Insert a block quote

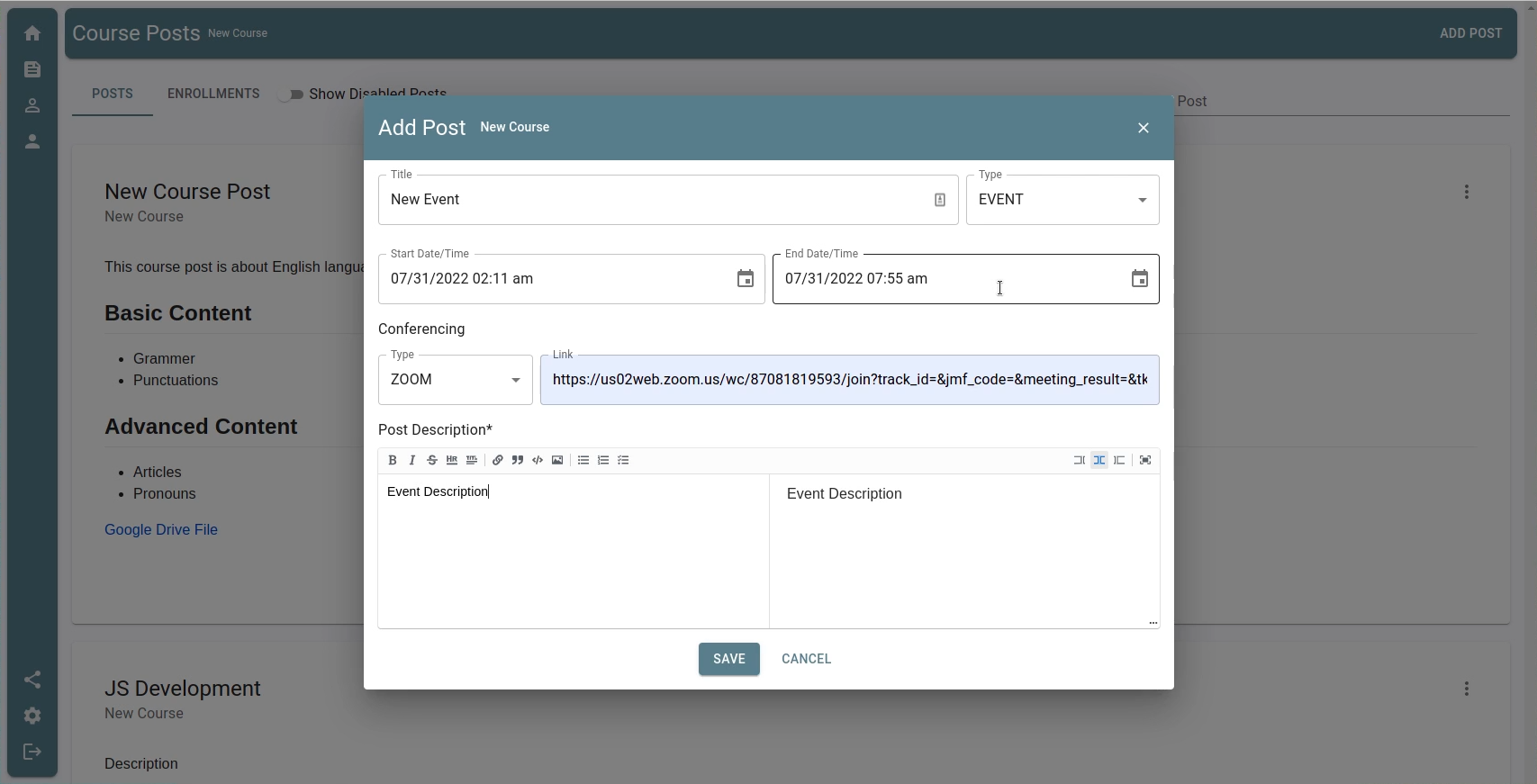click(518, 460)
